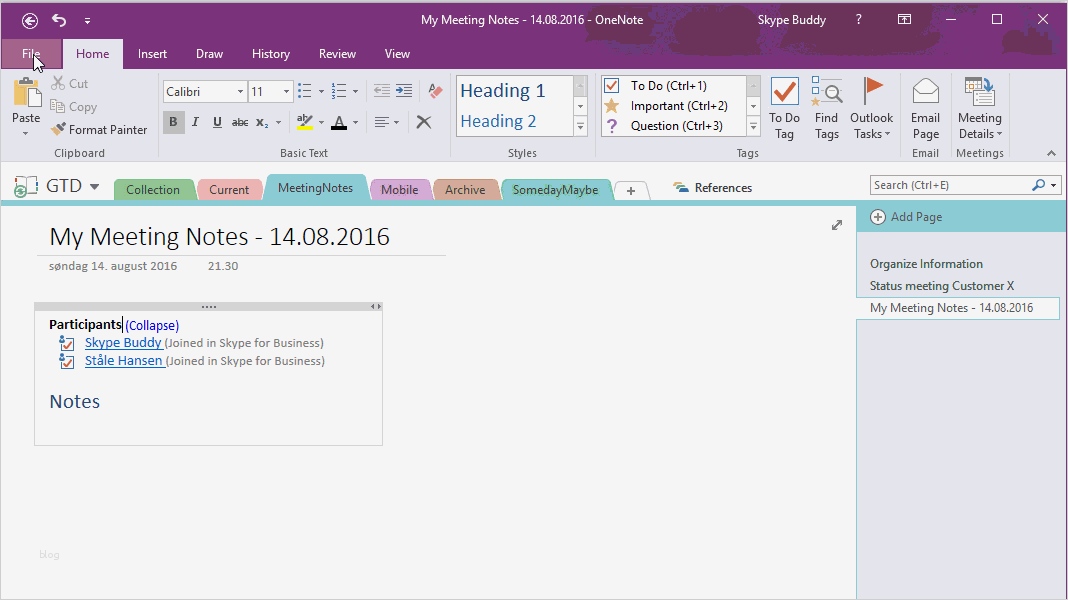Open Meeting Details
The image size is (1068, 600).
pyautogui.click(x=979, y=106)
